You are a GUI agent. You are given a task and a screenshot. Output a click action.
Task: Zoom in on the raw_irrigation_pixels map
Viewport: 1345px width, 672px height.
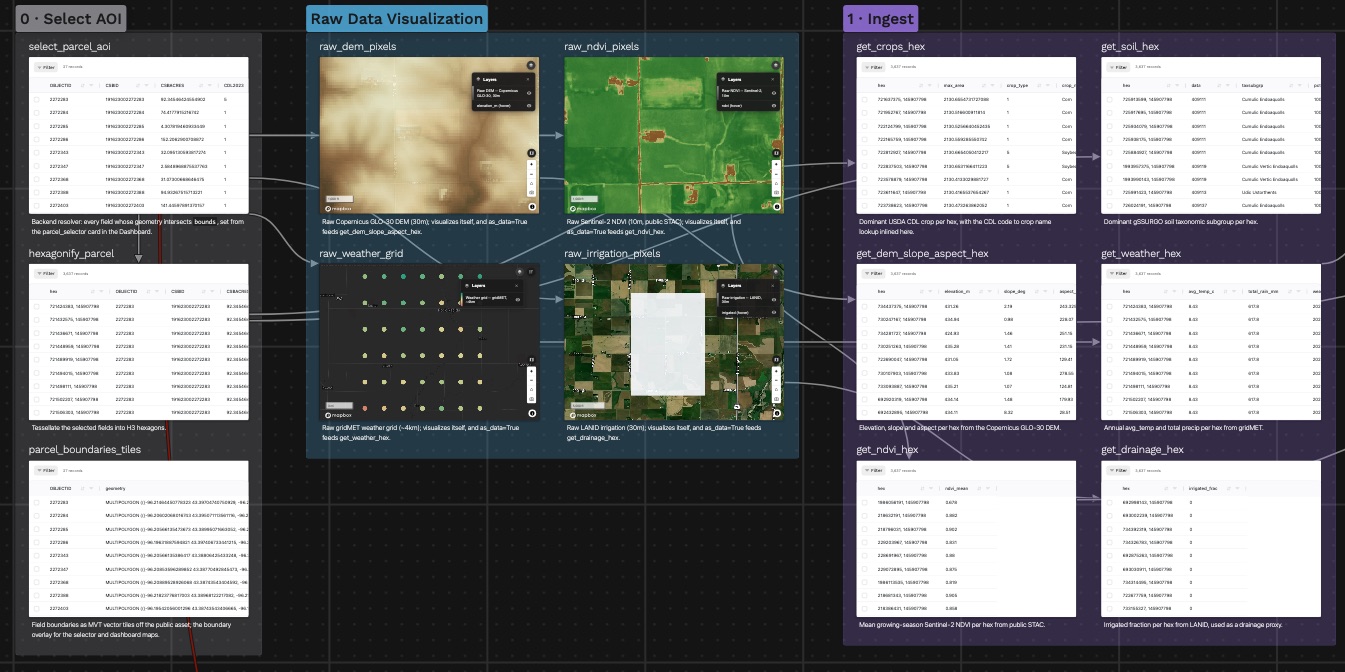(776, 371)
